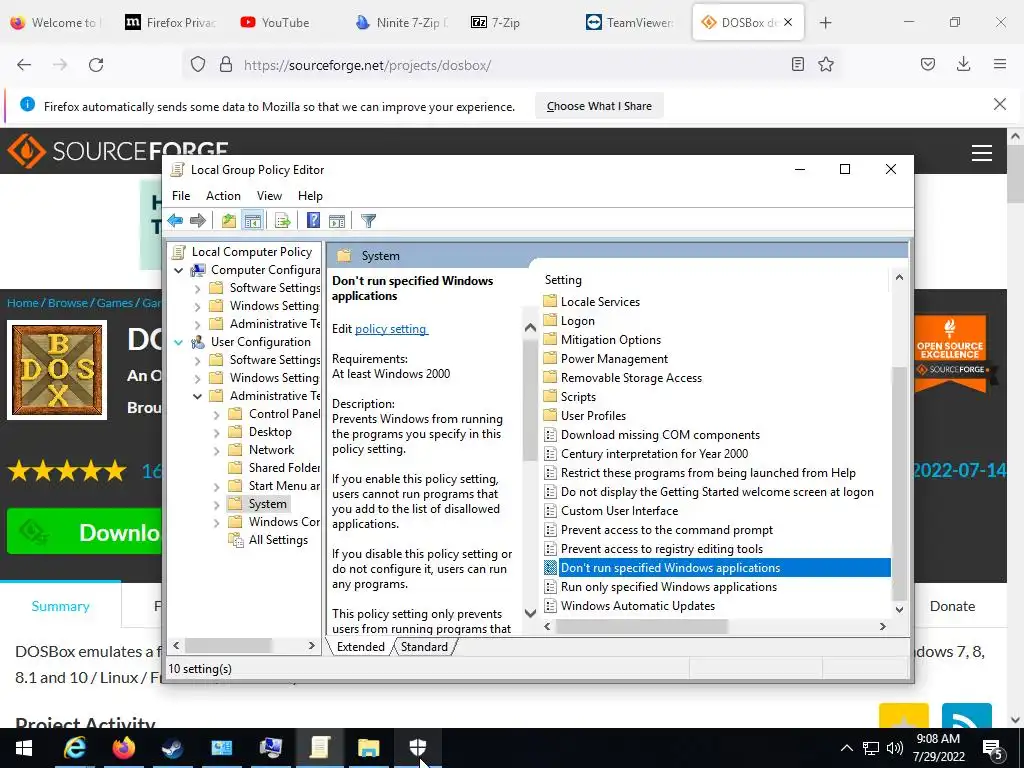
Task: Click Firefox reload page icon
Action: 96,65
